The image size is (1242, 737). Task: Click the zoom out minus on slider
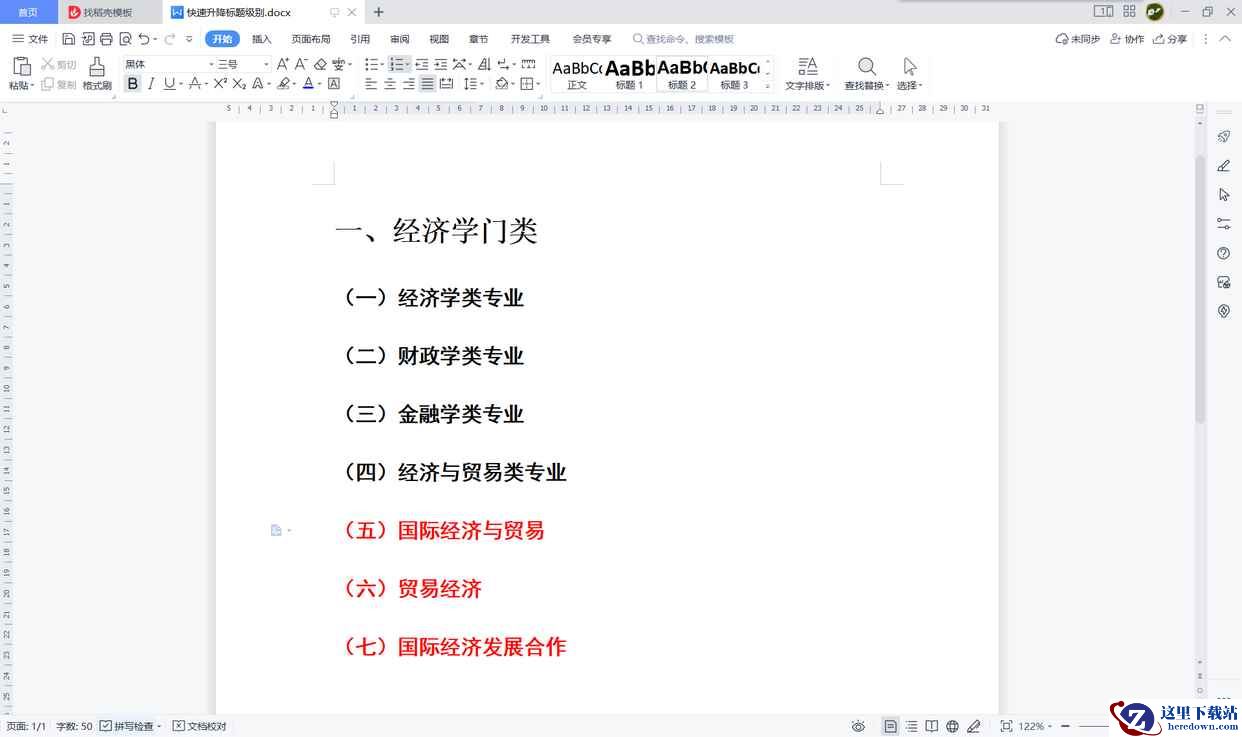(x=1066, y=726)
